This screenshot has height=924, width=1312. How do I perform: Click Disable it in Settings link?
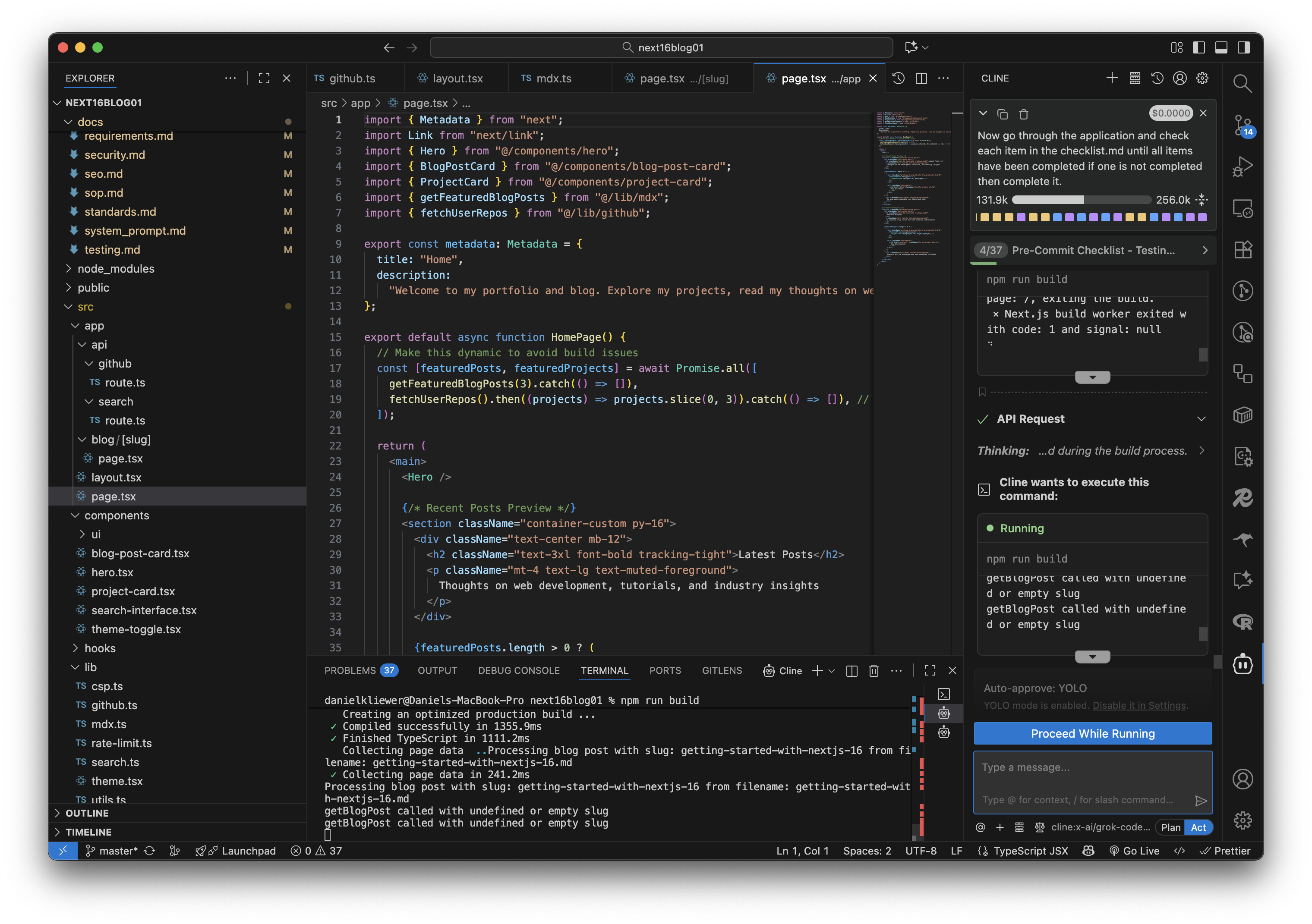(x=1139, y=705)
